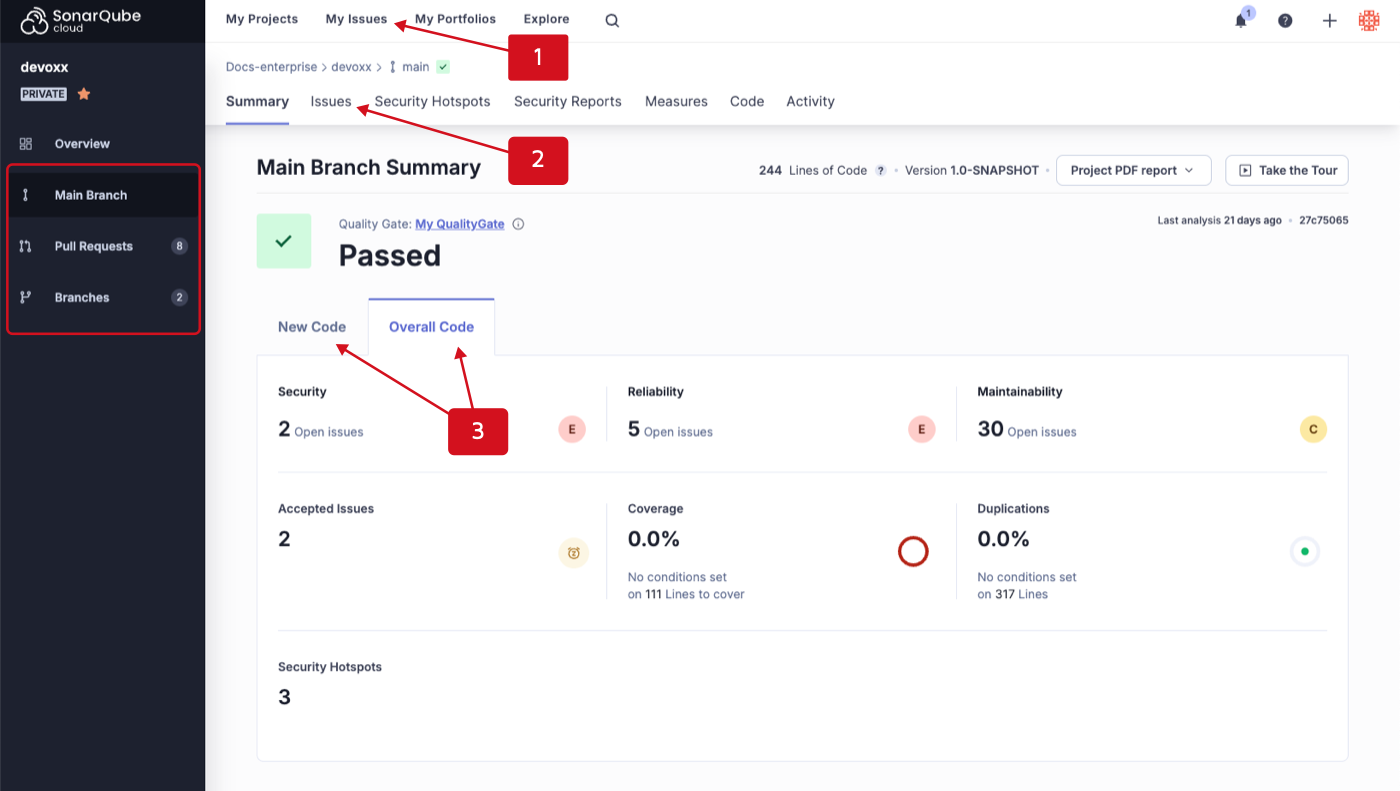The width and height of the screenshot is (1400, 791).
Task: Click the red Coverage ring indicator
Action: pyautogui.click(x=913, y=551)
